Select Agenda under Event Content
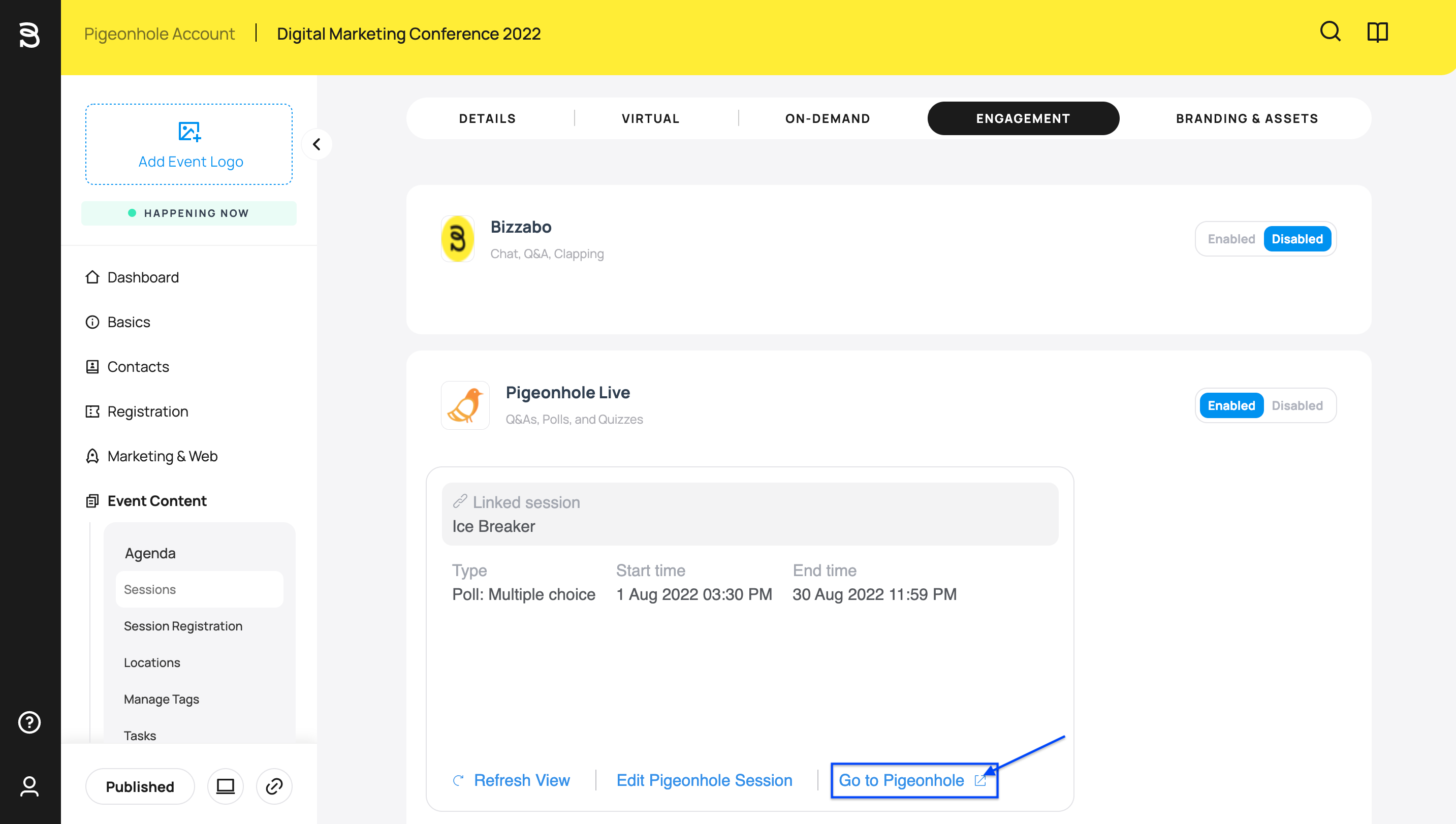The width and height of the screenshot is (1456, 824). pyautogui.click(x=150, y=553)
